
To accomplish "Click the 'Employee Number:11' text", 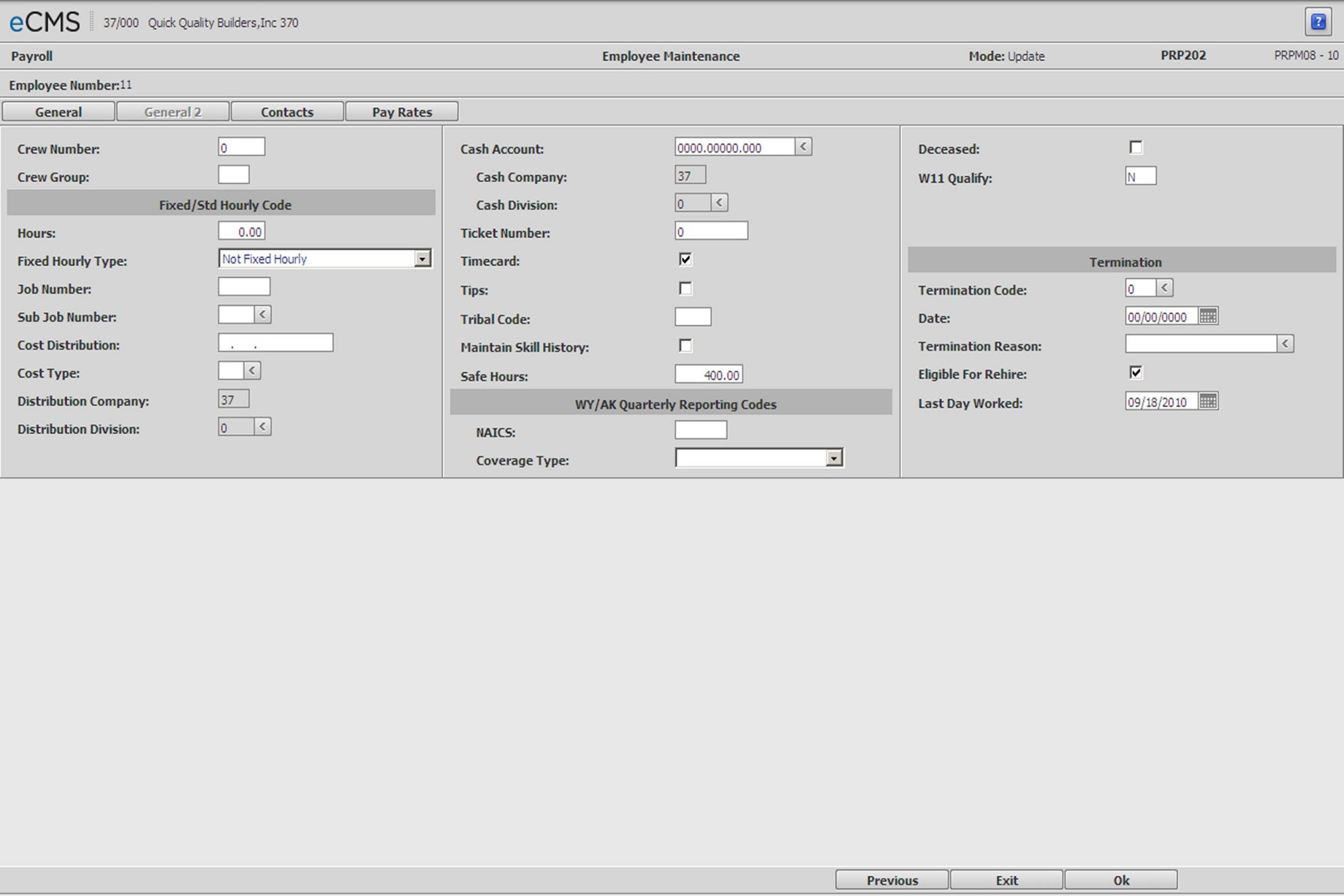I will coord(70,85).
